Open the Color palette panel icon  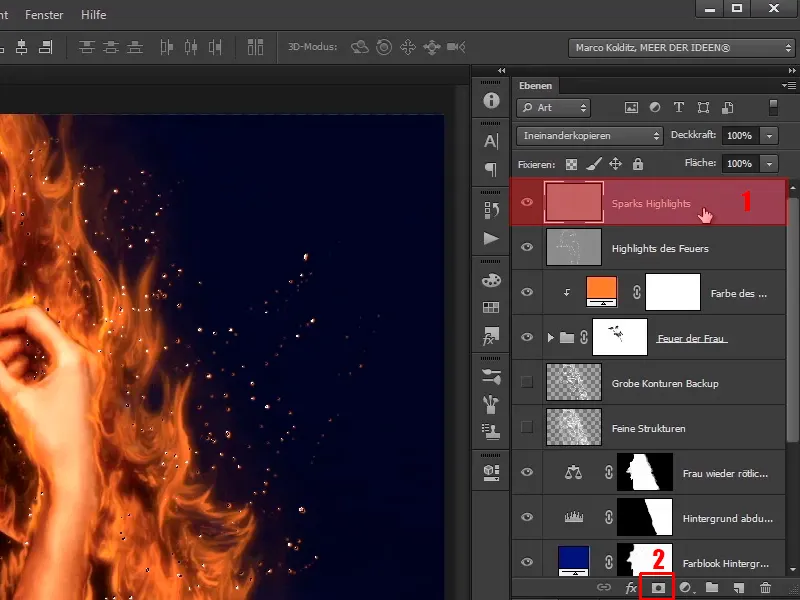[491, 280]
